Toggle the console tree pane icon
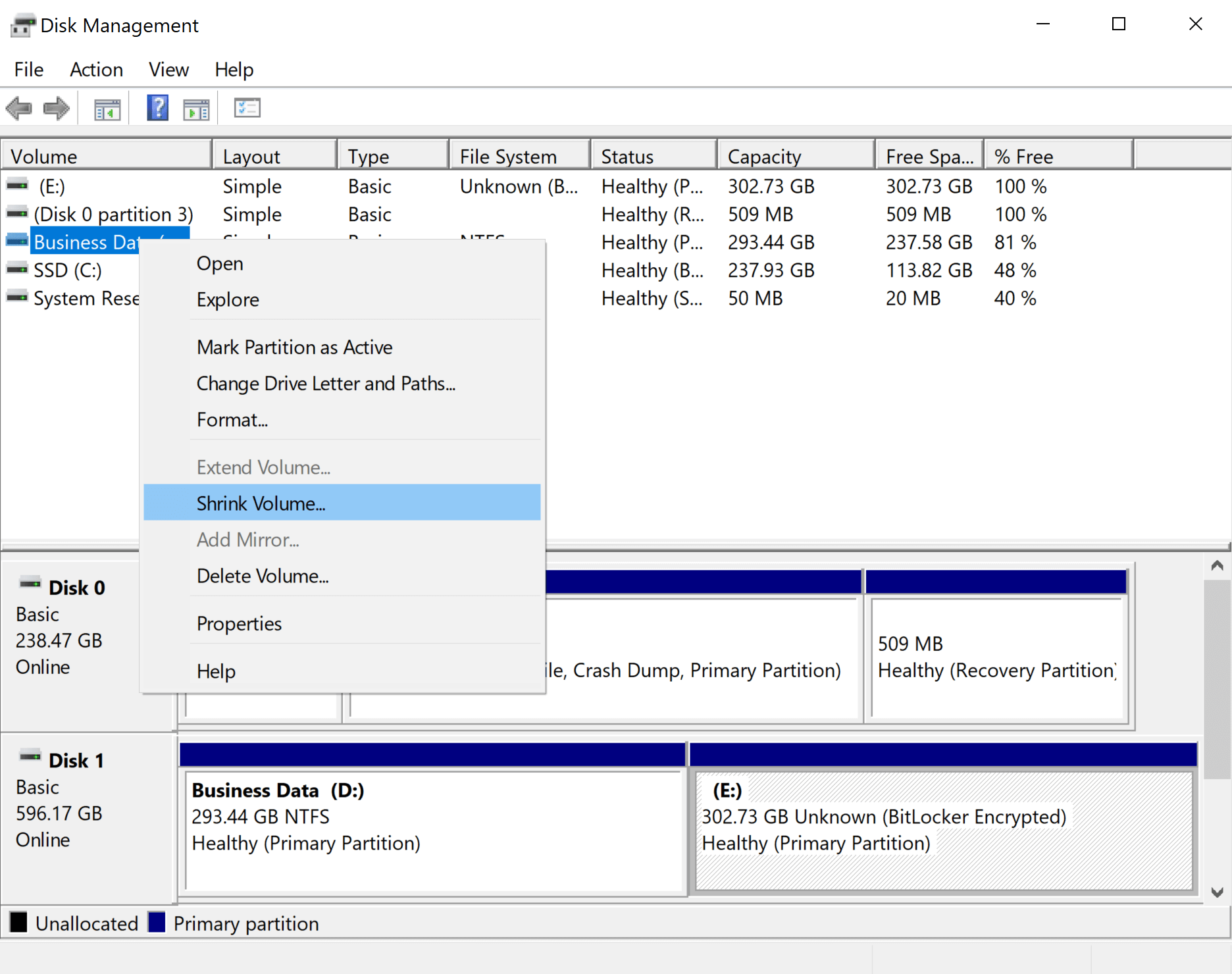The height and width of the screenshot is (974, 1232). click(107, 108)
